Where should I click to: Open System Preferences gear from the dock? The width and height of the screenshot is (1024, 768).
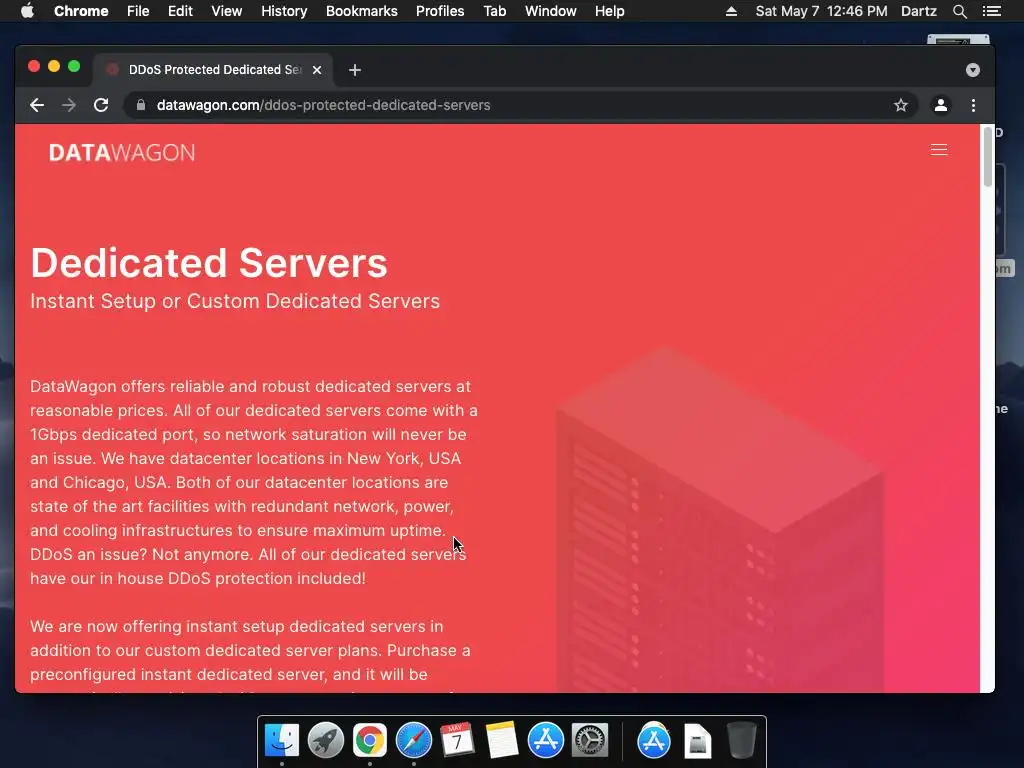click(590, 741)
